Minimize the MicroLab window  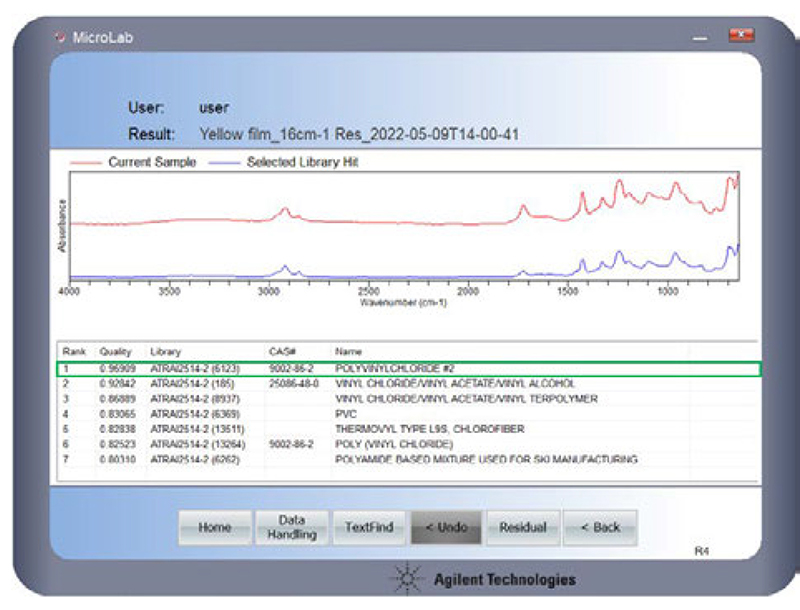pos(700,38)
